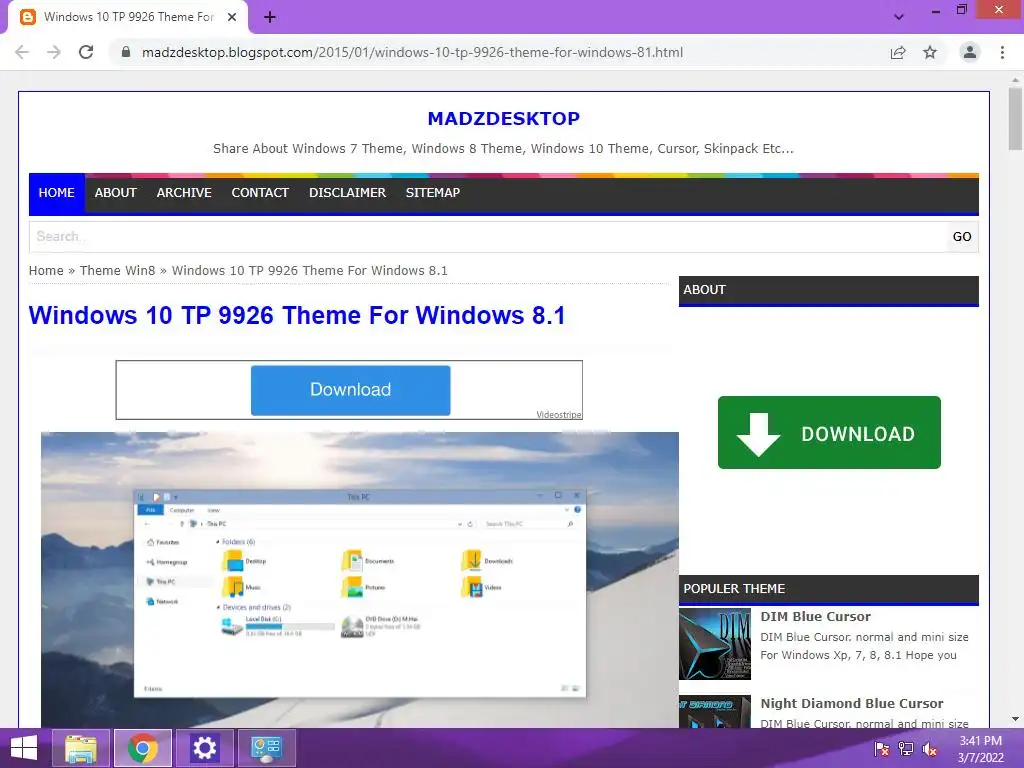Go back with the browser back arrow
The height and width of the screenshot is (768, 1024).
[22, 52]
